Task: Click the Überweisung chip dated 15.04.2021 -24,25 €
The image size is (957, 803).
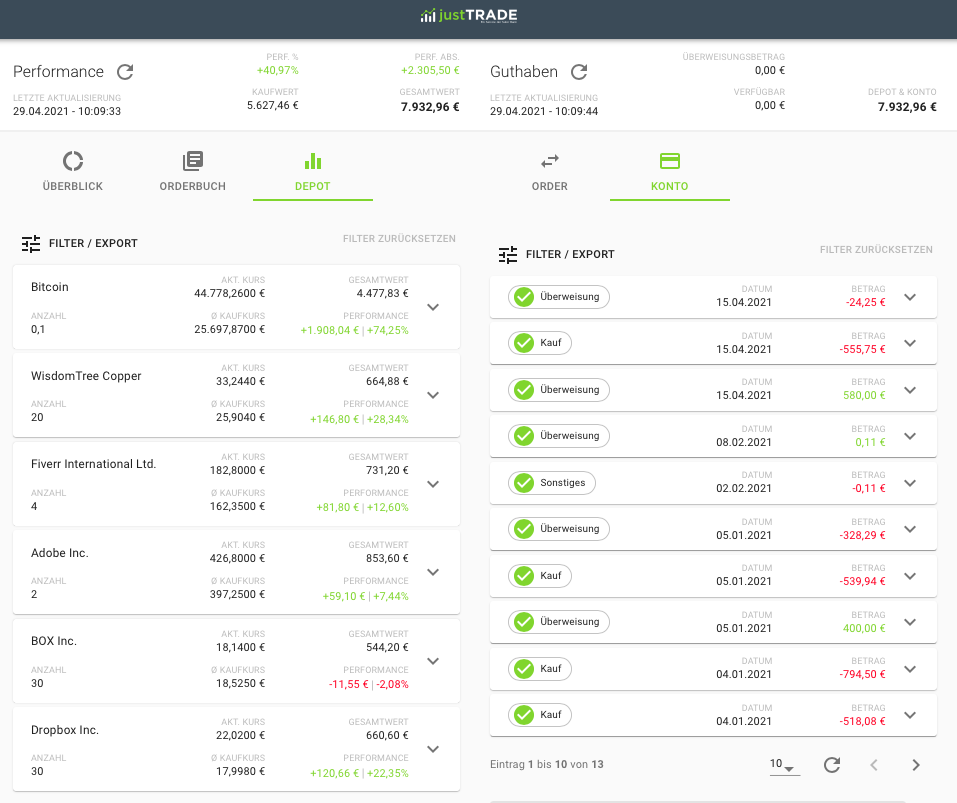Action: point(558,297)
